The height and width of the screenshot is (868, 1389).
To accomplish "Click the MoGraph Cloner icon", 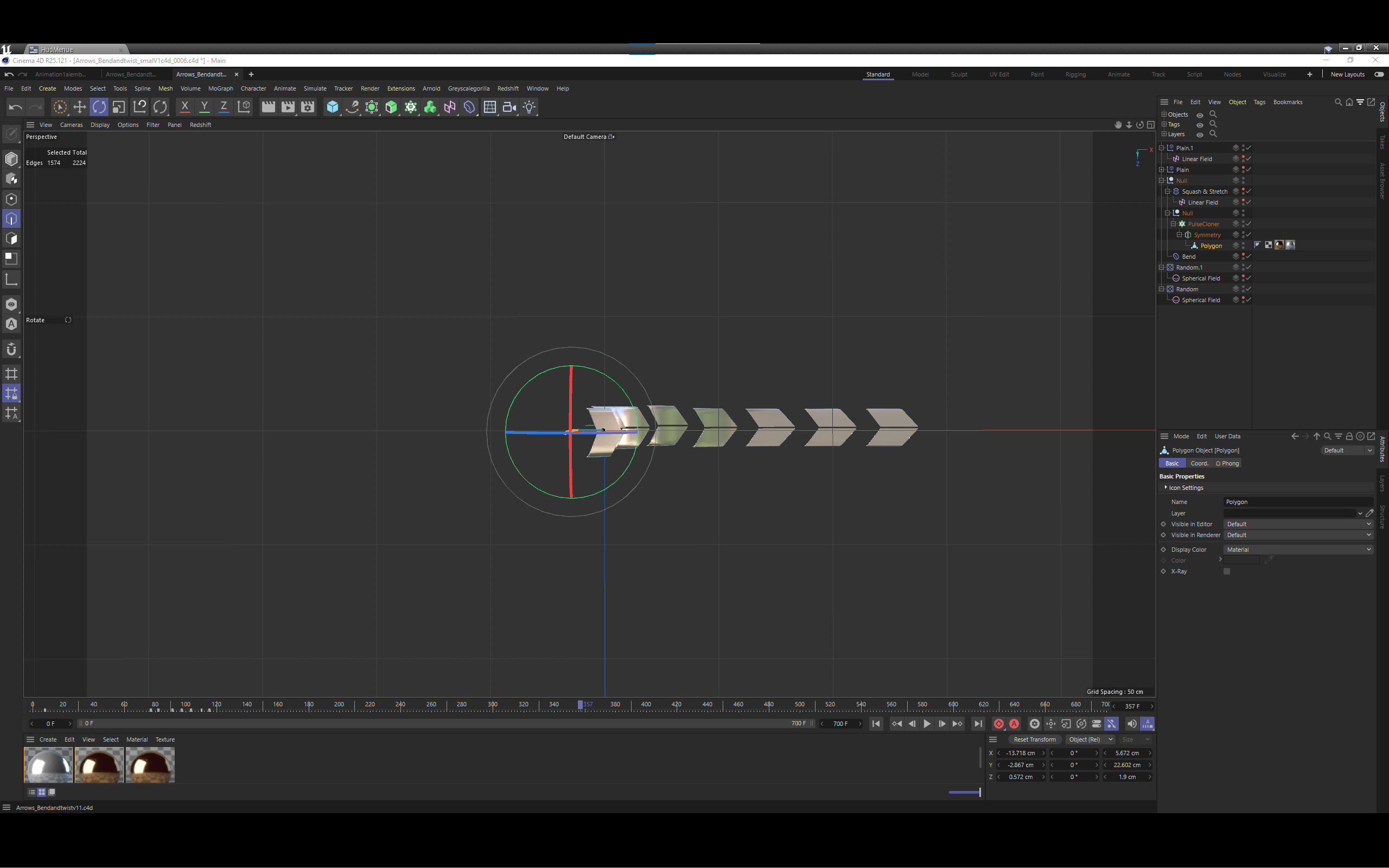I will [x=410, y=107].
